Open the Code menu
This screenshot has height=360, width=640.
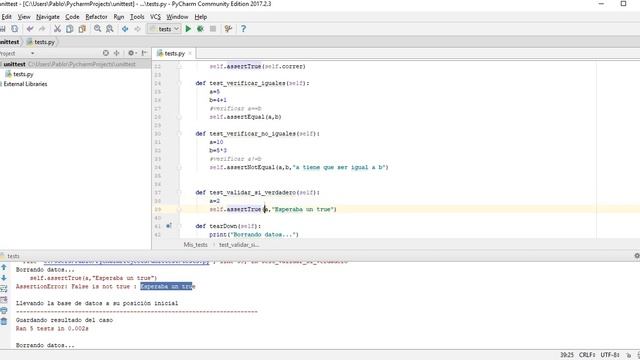click(72, 17)
